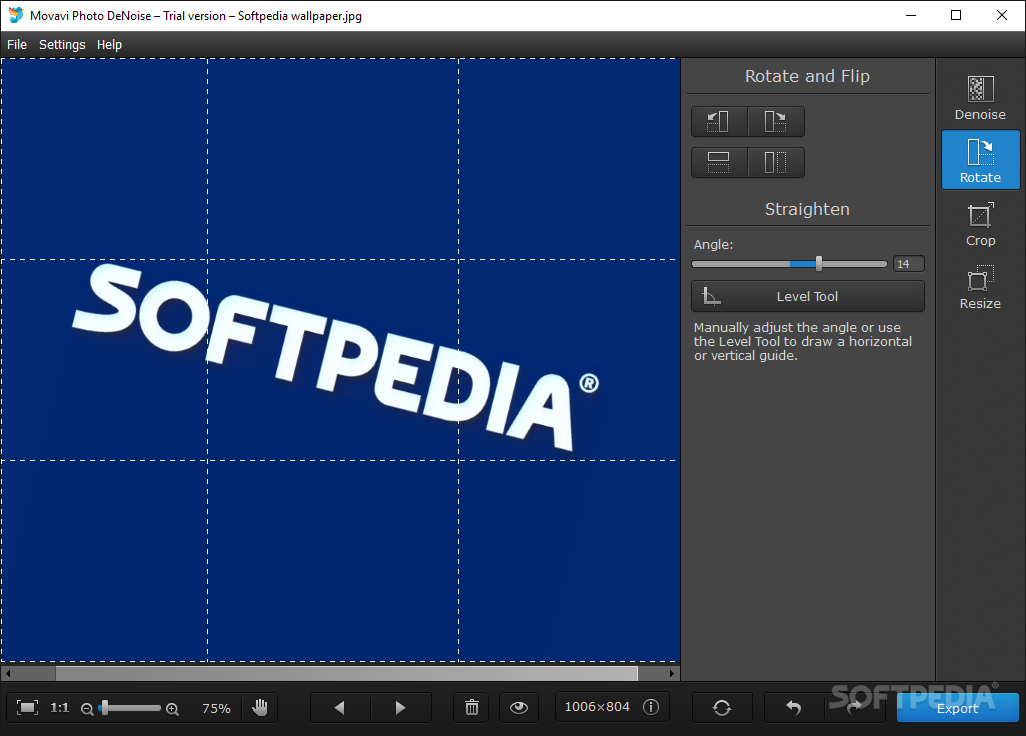Go to next image
The width and height of the screenshot is (1026, 736).
pos(400,707)
